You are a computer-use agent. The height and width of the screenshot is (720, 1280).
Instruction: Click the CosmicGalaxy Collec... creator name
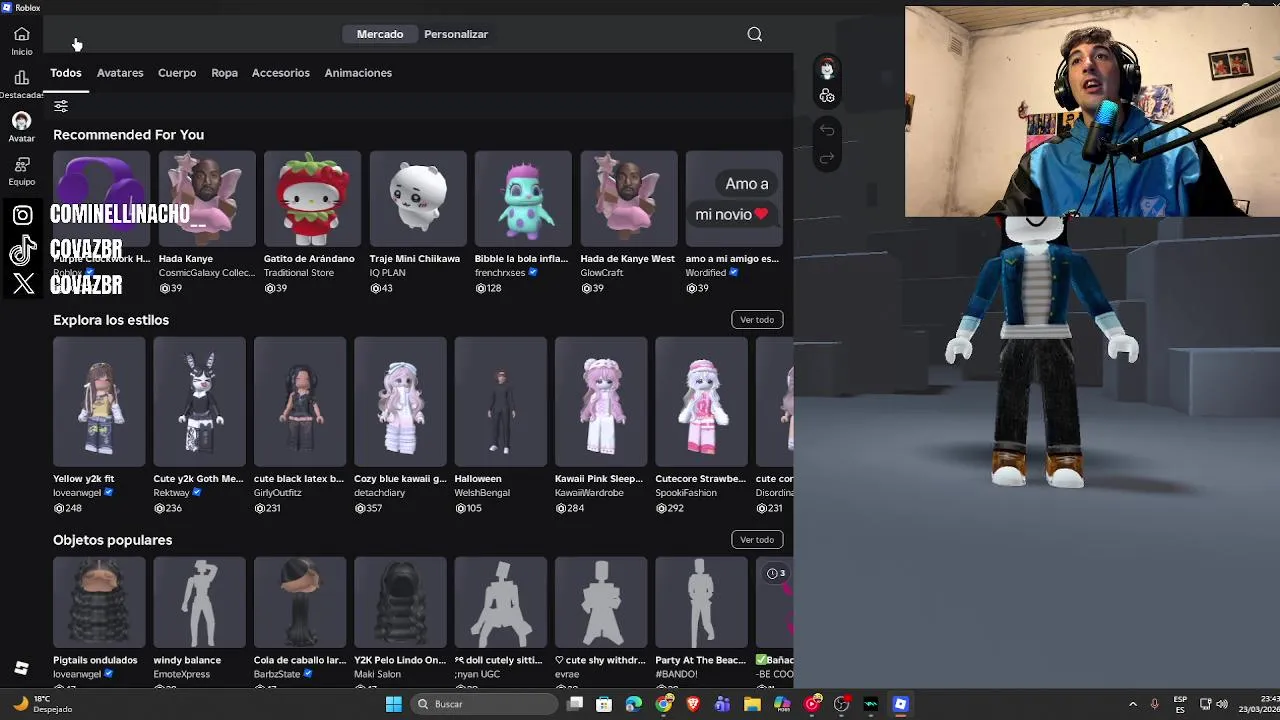207,273
